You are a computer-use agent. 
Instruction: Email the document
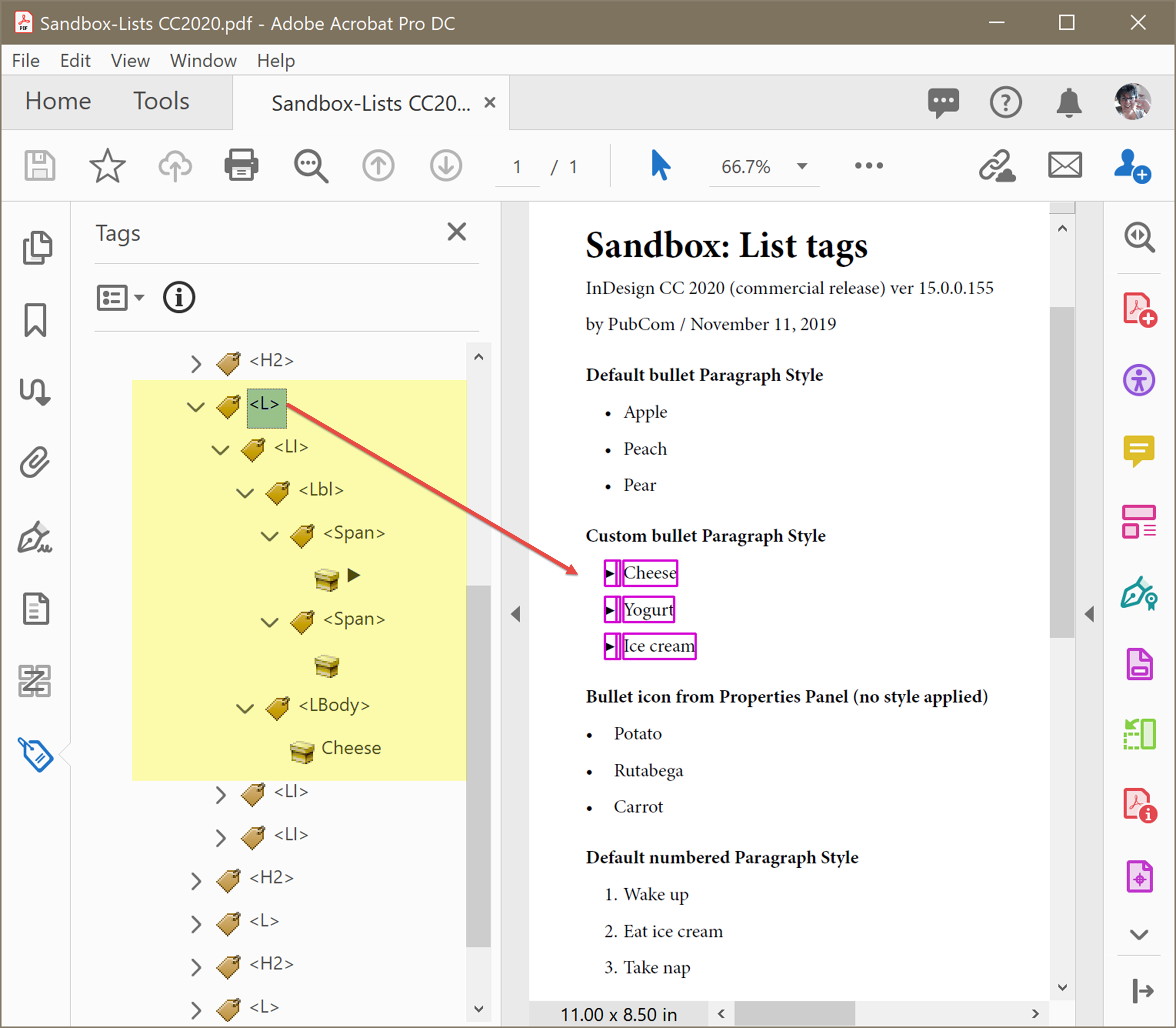click(x=1065, y=165)
